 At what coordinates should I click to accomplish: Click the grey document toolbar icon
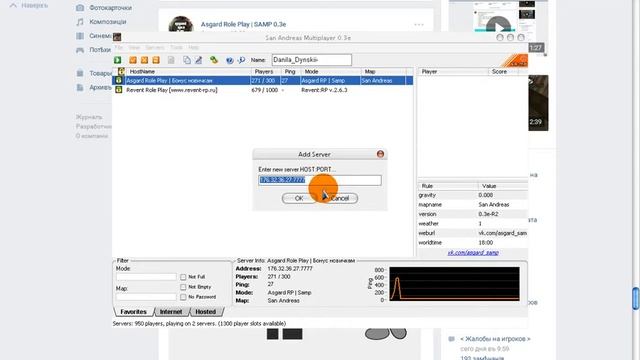[171, 60]
